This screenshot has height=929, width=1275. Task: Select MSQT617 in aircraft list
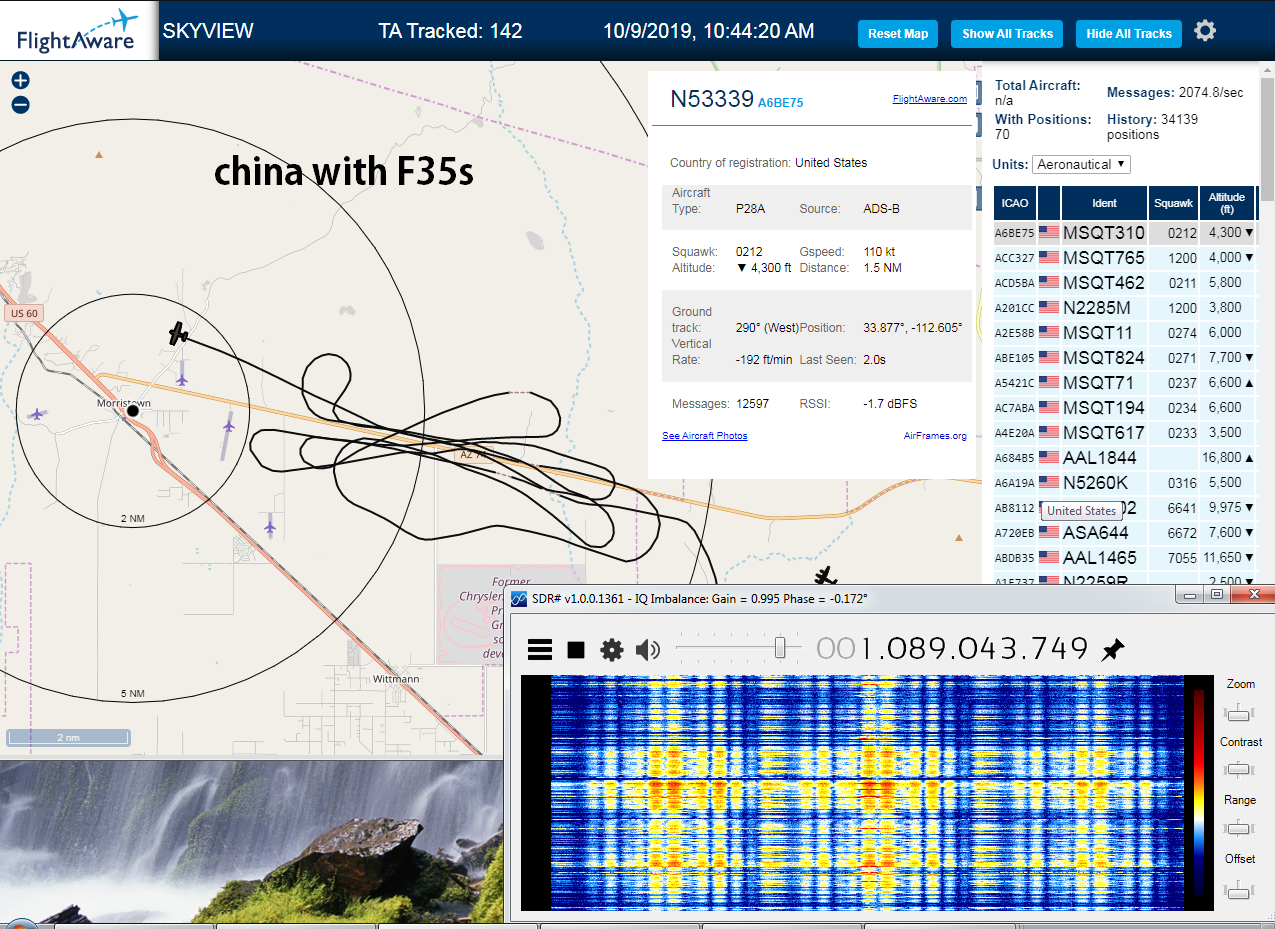tap(1104, 433)
